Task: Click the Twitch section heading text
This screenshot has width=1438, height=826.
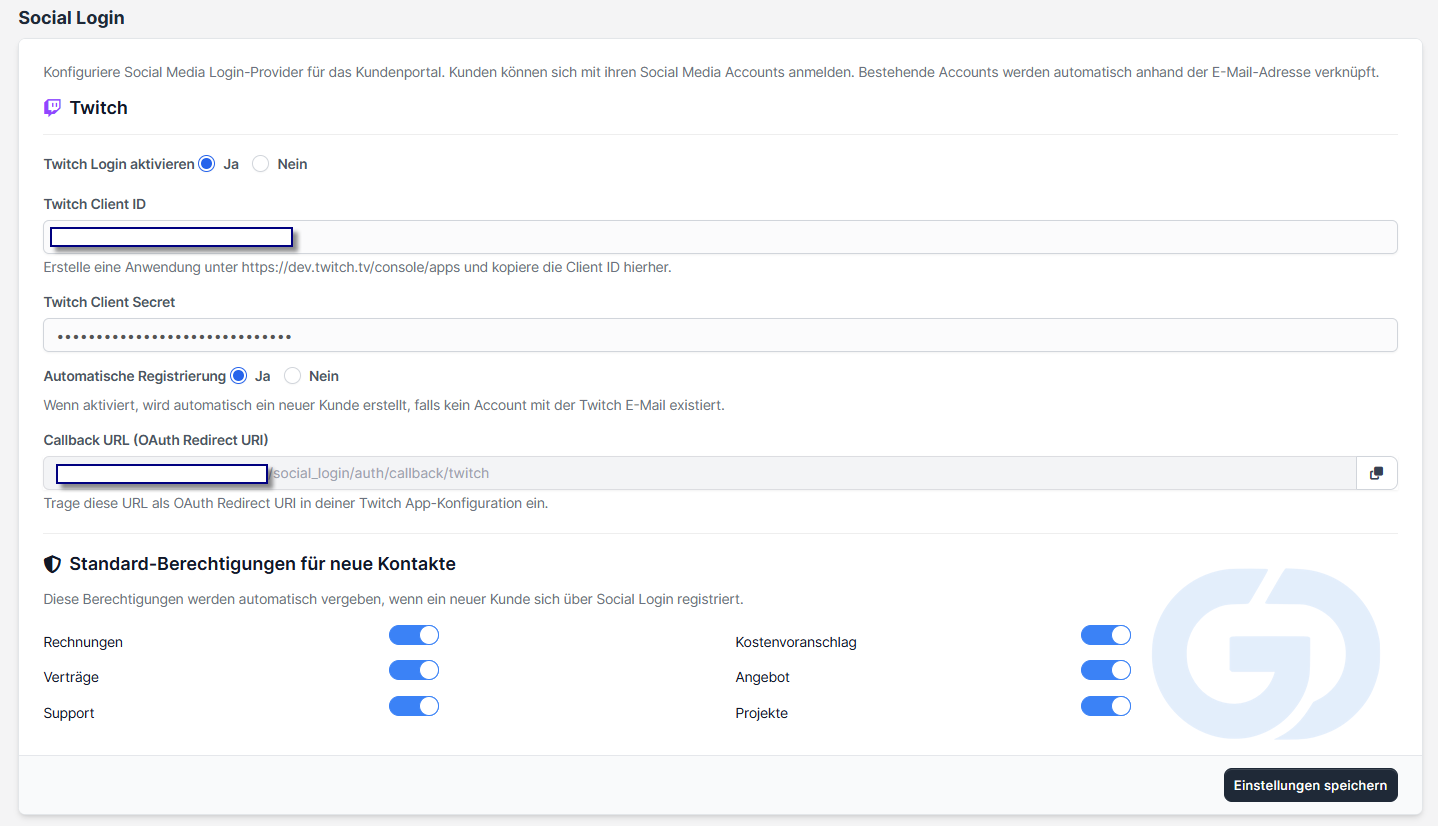Action: (98, 108)
